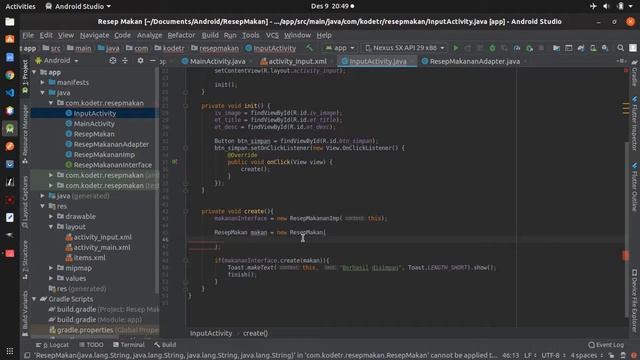
Task: Expand the mipmap folder
Action: coord(51,268)
